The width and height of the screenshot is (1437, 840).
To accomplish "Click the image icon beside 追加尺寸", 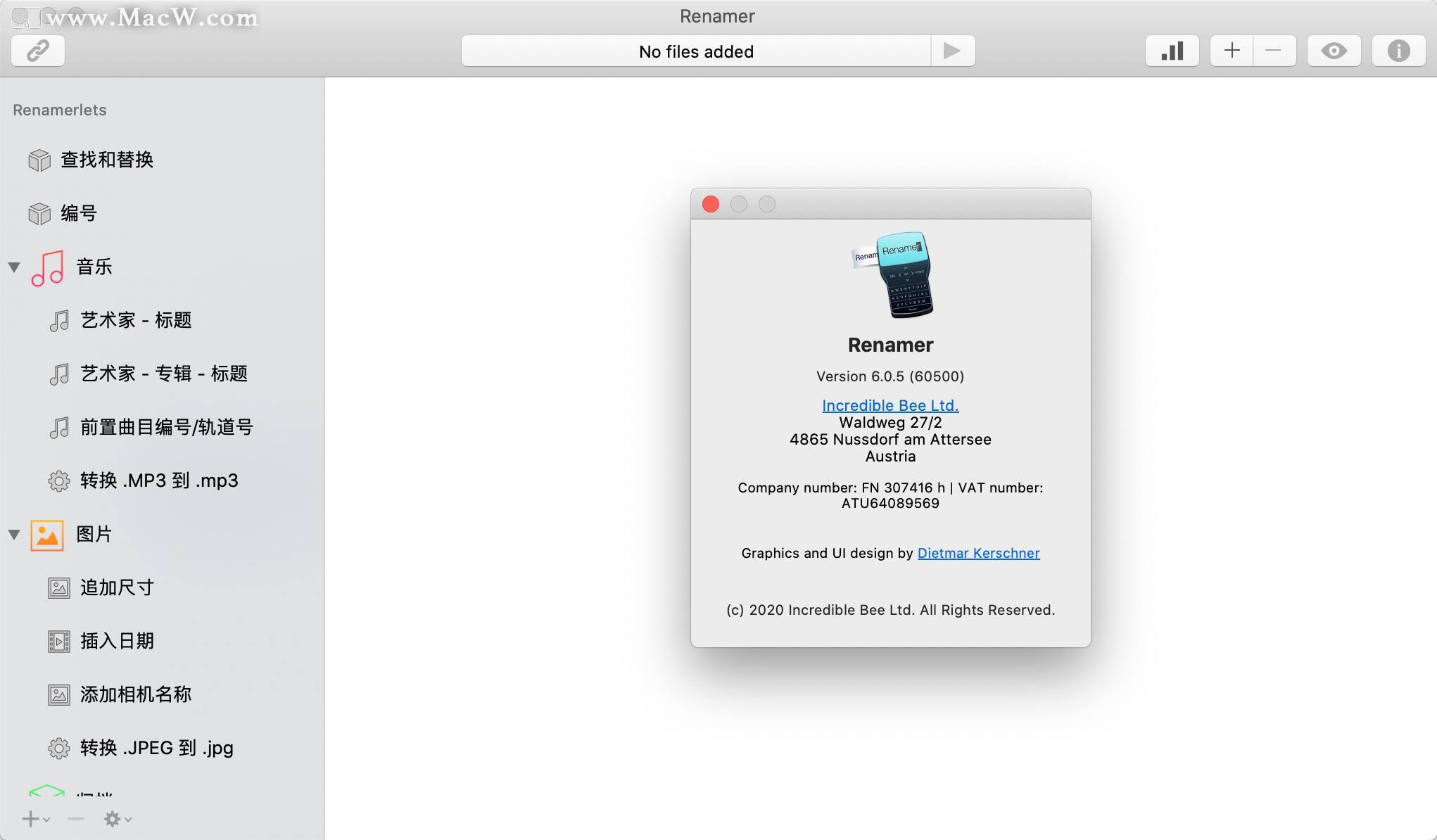I will click(x=59, y=587).
